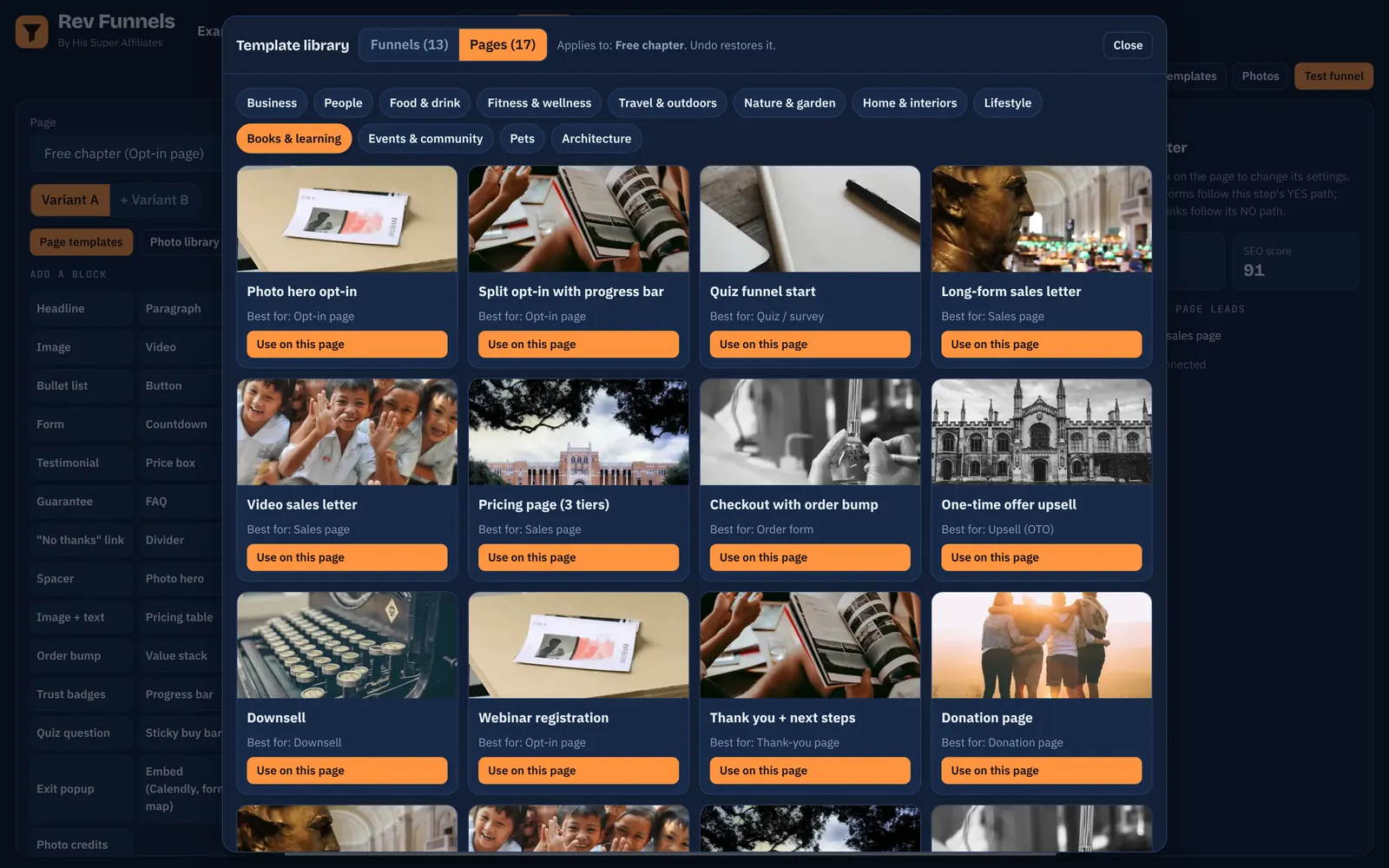Filter templates by People category
Image resolution: width=1389 pixels, height=868 pixels.
click(x=343, y=102)
